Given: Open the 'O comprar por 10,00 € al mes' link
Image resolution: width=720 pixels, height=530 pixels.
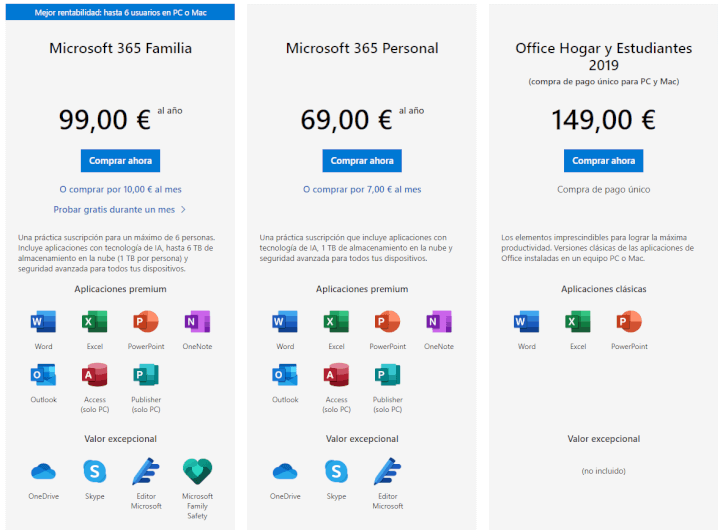Looking at the screenshot, I should 120,189.
